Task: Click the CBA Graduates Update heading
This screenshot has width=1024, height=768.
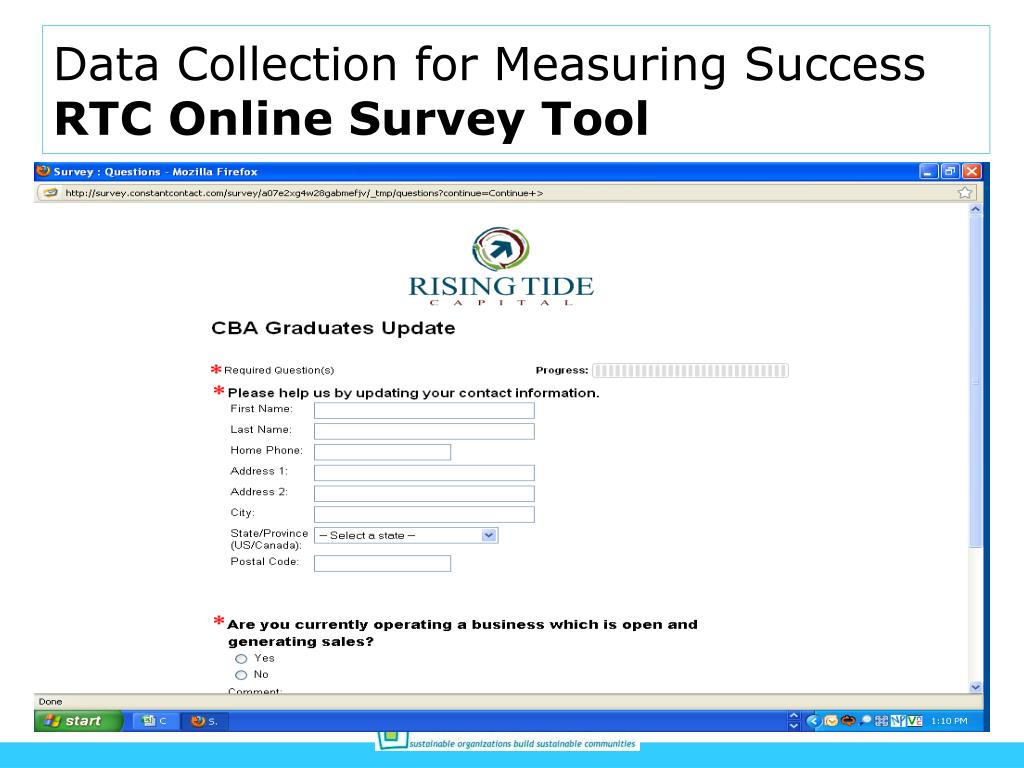Action: [x=333, y=328]
